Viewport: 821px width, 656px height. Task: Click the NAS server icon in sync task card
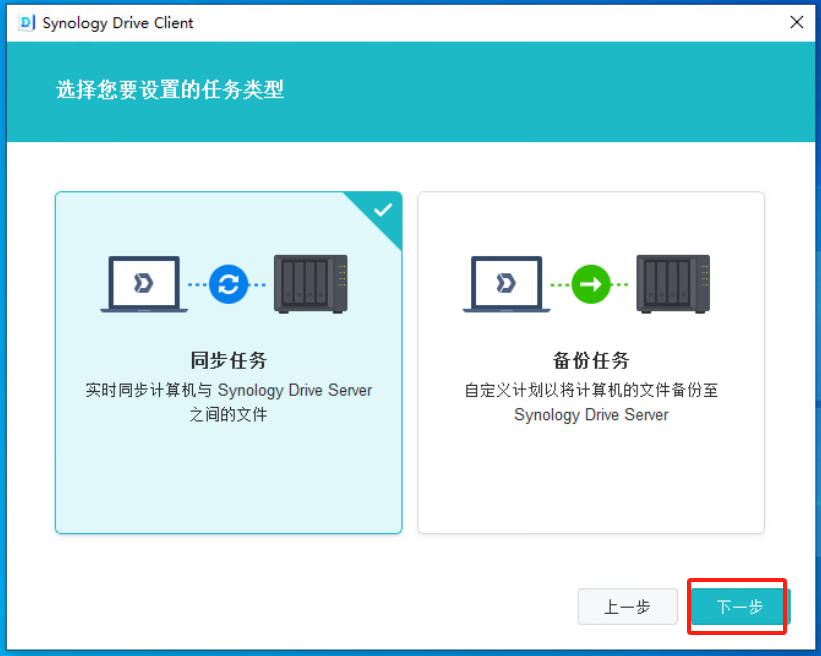click(310, 284)
